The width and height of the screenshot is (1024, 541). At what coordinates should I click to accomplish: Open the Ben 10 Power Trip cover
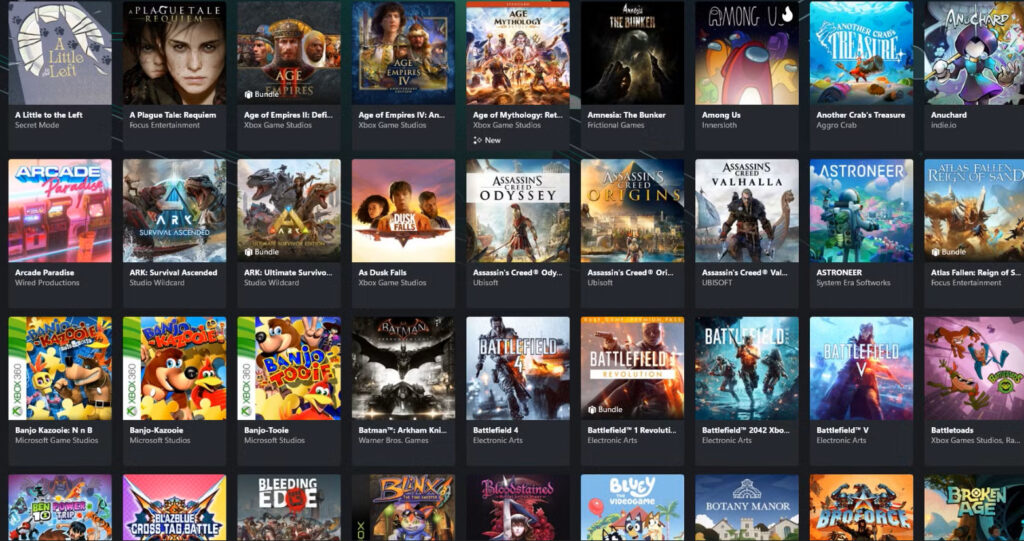[x=60, y=508]
